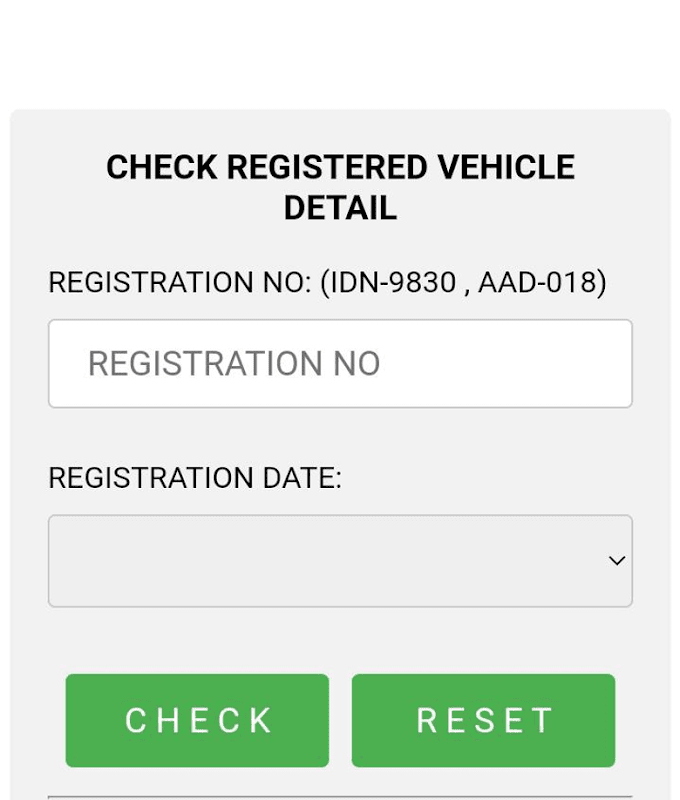The image size is (680, 800).
Task: Click the letter T of the RESET button
Action: click(542, 720)
